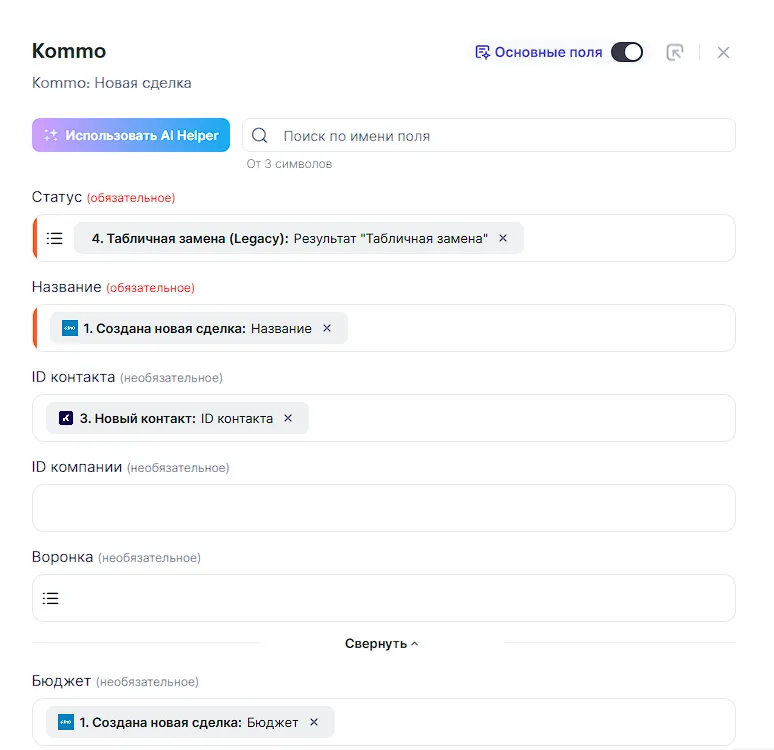Viewport: 774px width, 750px height.
Task: Remove the Бюджет tag from the budget field
Action: (314, 722)
